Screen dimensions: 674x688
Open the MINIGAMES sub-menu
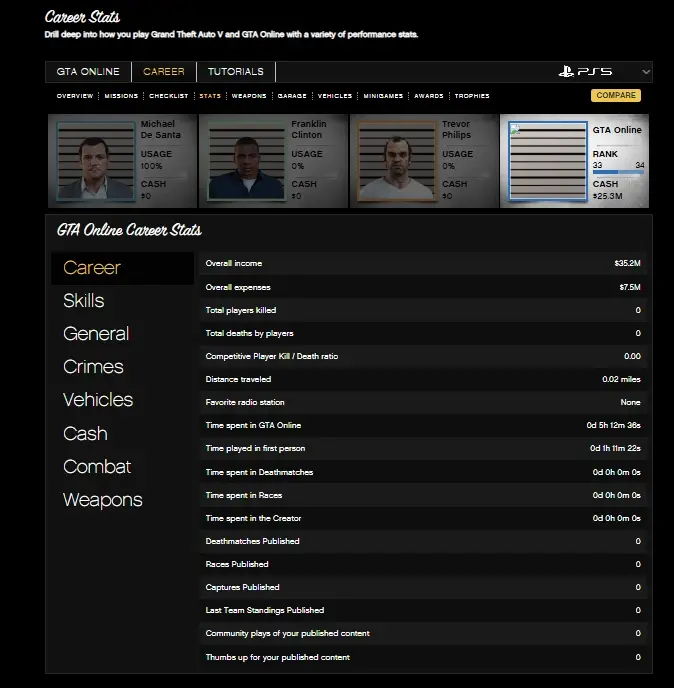pos(383,96)
